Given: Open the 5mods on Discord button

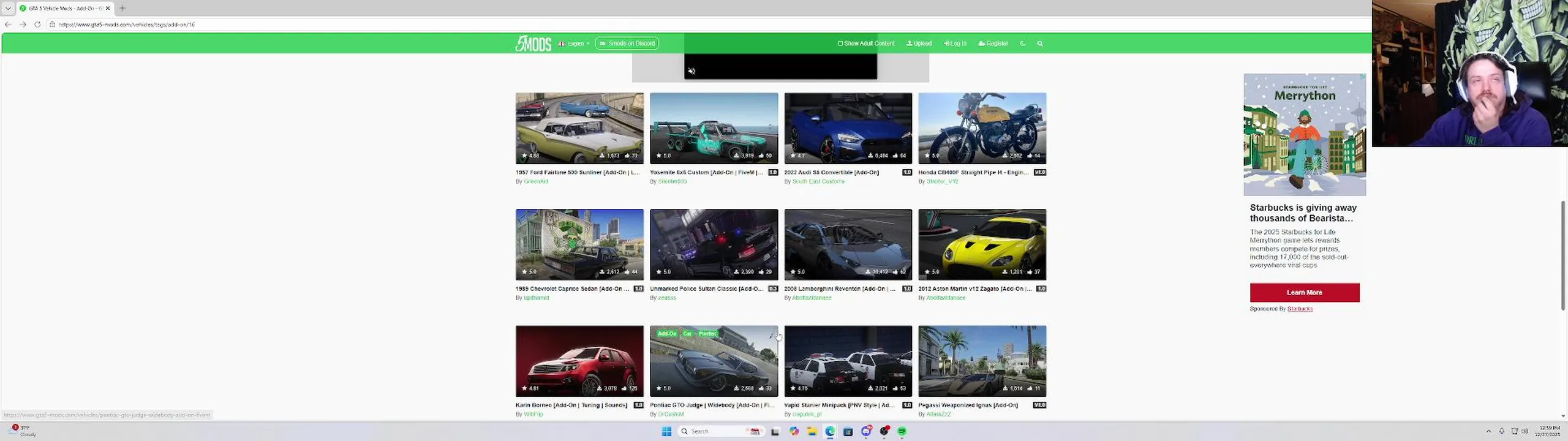Looking at the screenshot, I should coord(627,43).
